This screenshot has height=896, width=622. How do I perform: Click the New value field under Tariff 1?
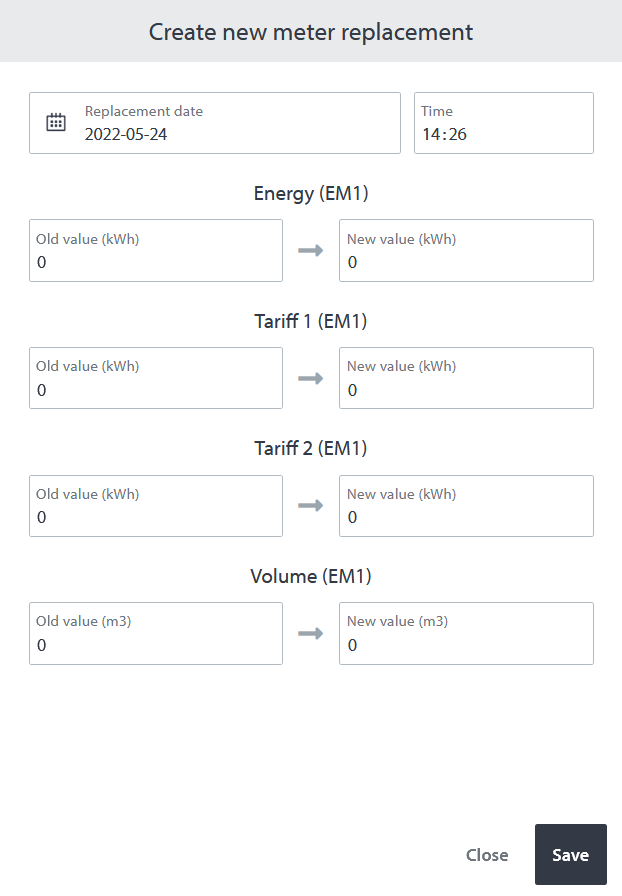coord(466,378)
